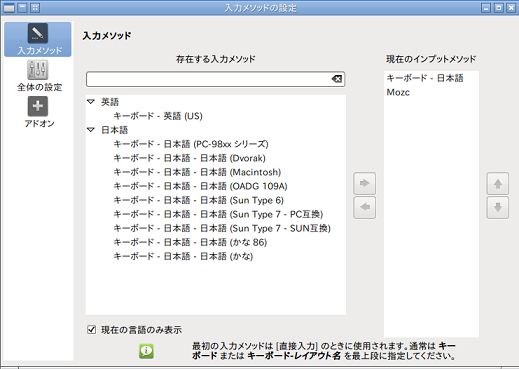The width and height of the screenshot is (519, 369).
Task: Toggle 現在の言語のみ表示 checkbox
Action: (x=91, y=330)
